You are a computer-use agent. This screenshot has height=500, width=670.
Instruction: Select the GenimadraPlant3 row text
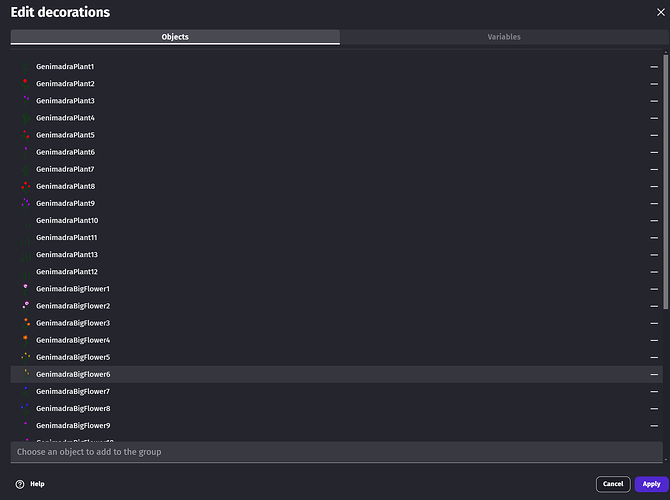(65, 101)
